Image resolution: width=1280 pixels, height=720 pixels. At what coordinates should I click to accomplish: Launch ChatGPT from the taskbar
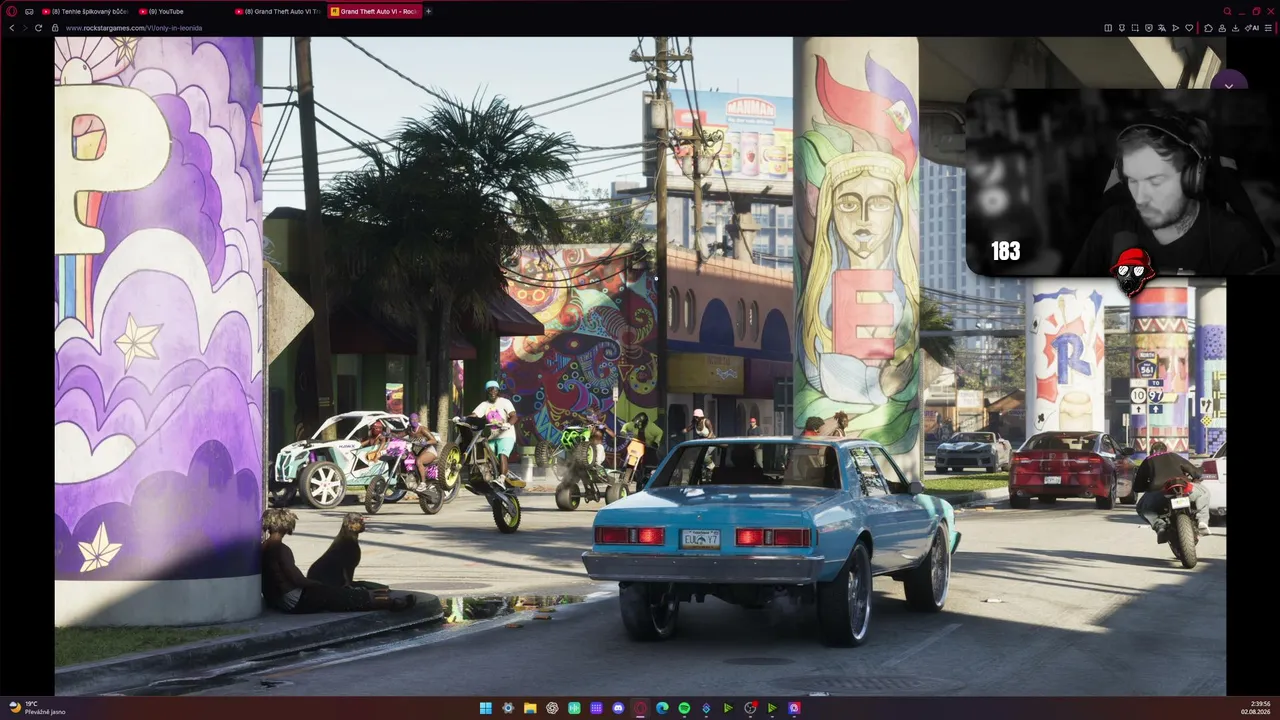pos(552,708)
